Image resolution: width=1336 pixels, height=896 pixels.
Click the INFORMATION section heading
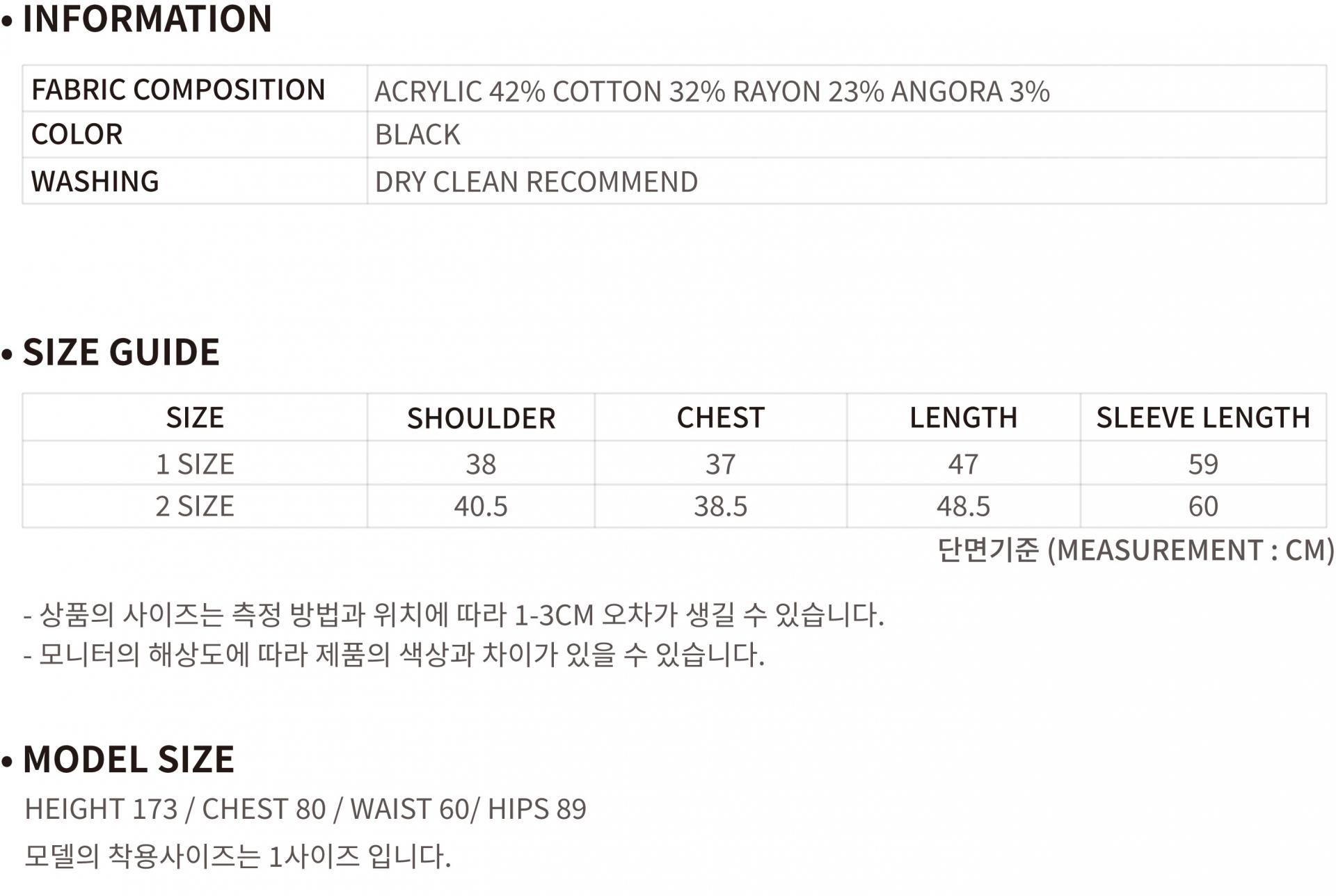tap(147, 19)
